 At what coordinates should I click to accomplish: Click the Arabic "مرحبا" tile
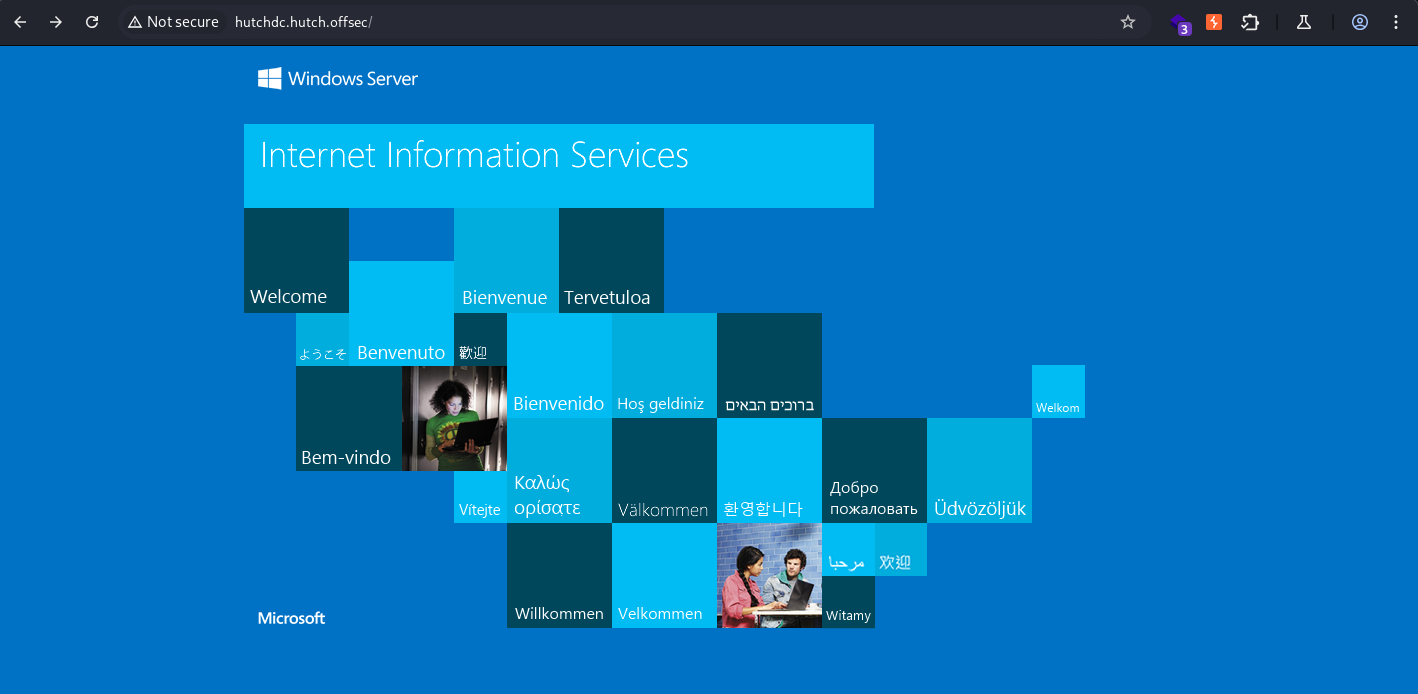[x=848, y=549]
